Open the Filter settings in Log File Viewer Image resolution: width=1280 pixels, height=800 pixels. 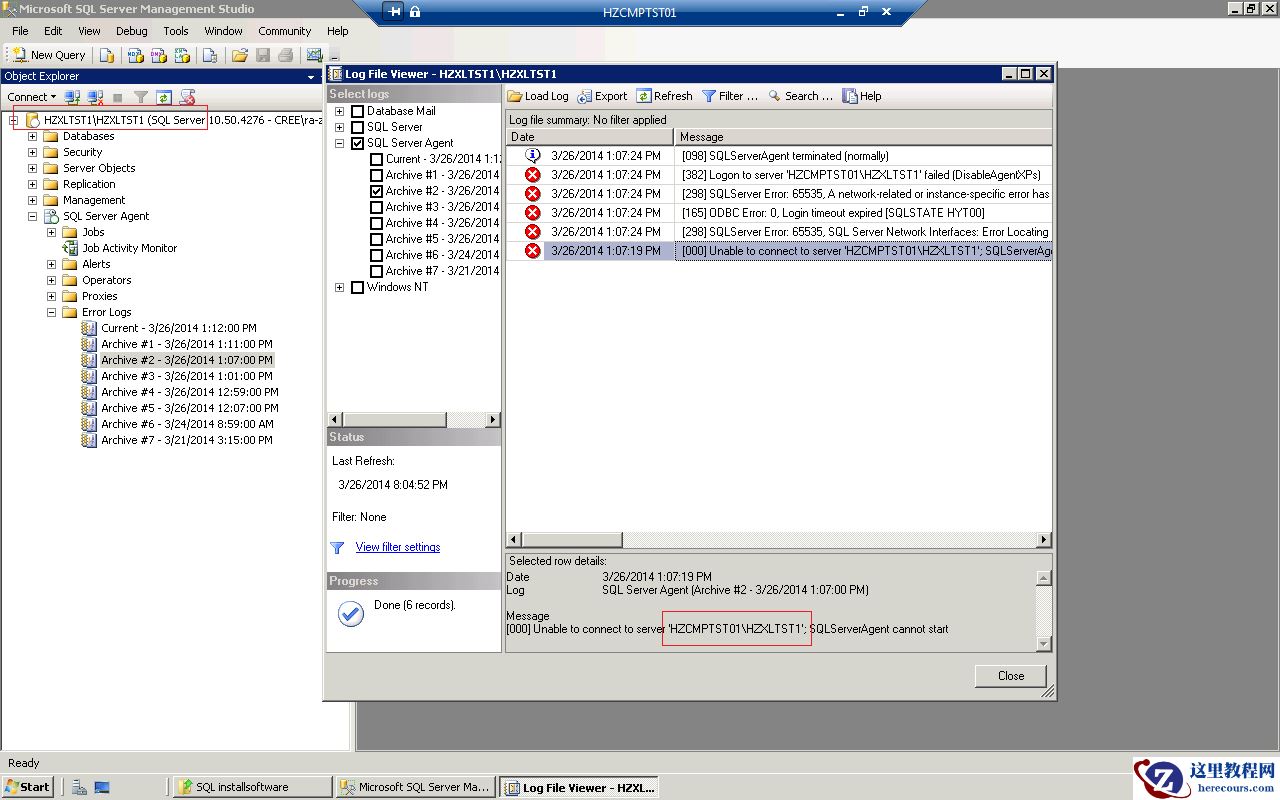pos(729,95)
